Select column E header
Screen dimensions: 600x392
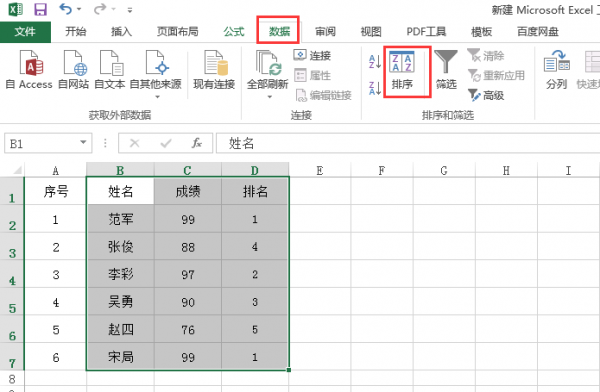320,170
